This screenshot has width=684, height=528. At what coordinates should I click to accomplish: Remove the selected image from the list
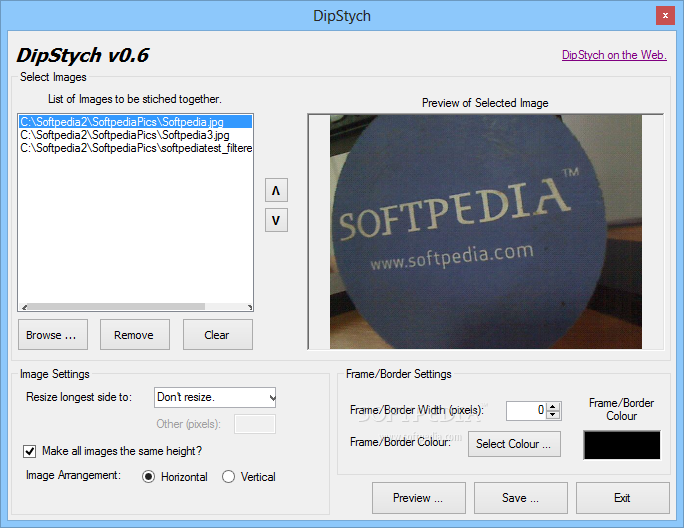[135, 335]
